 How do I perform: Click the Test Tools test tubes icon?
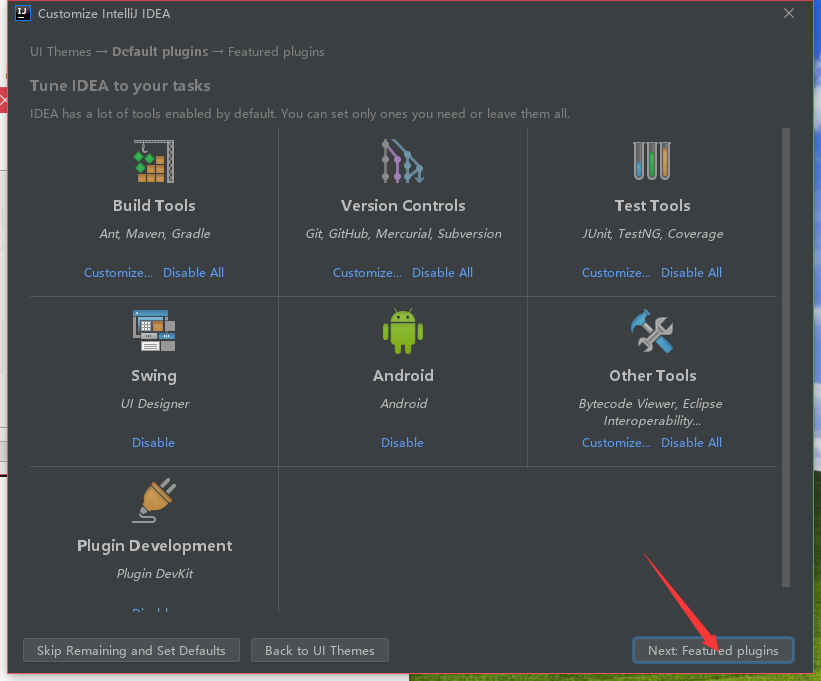652,161
